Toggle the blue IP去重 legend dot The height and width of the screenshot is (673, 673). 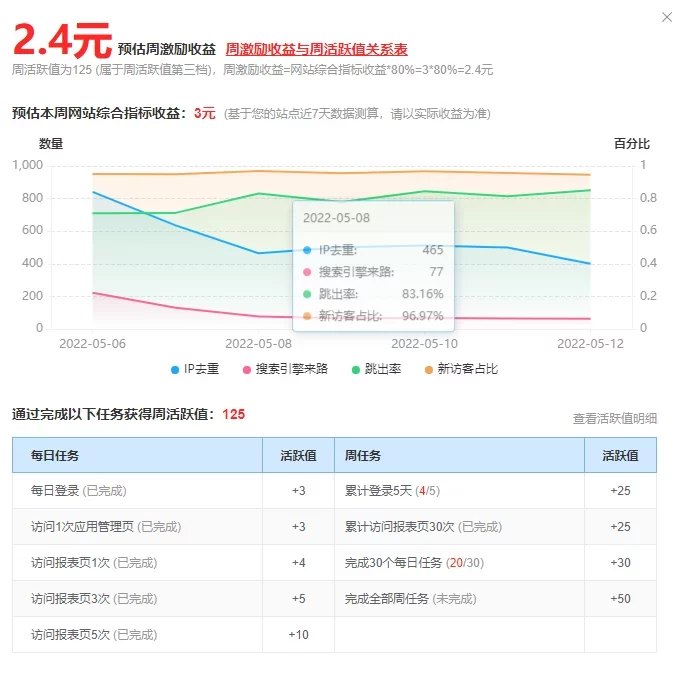pyautogui.click(x=175, y=370)
